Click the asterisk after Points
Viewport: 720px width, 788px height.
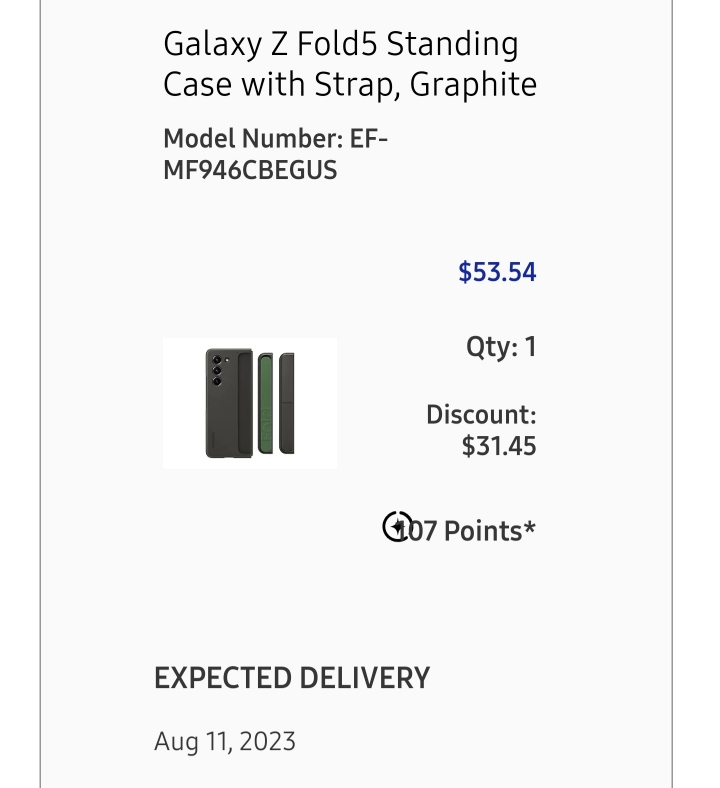tap(530, 527)
